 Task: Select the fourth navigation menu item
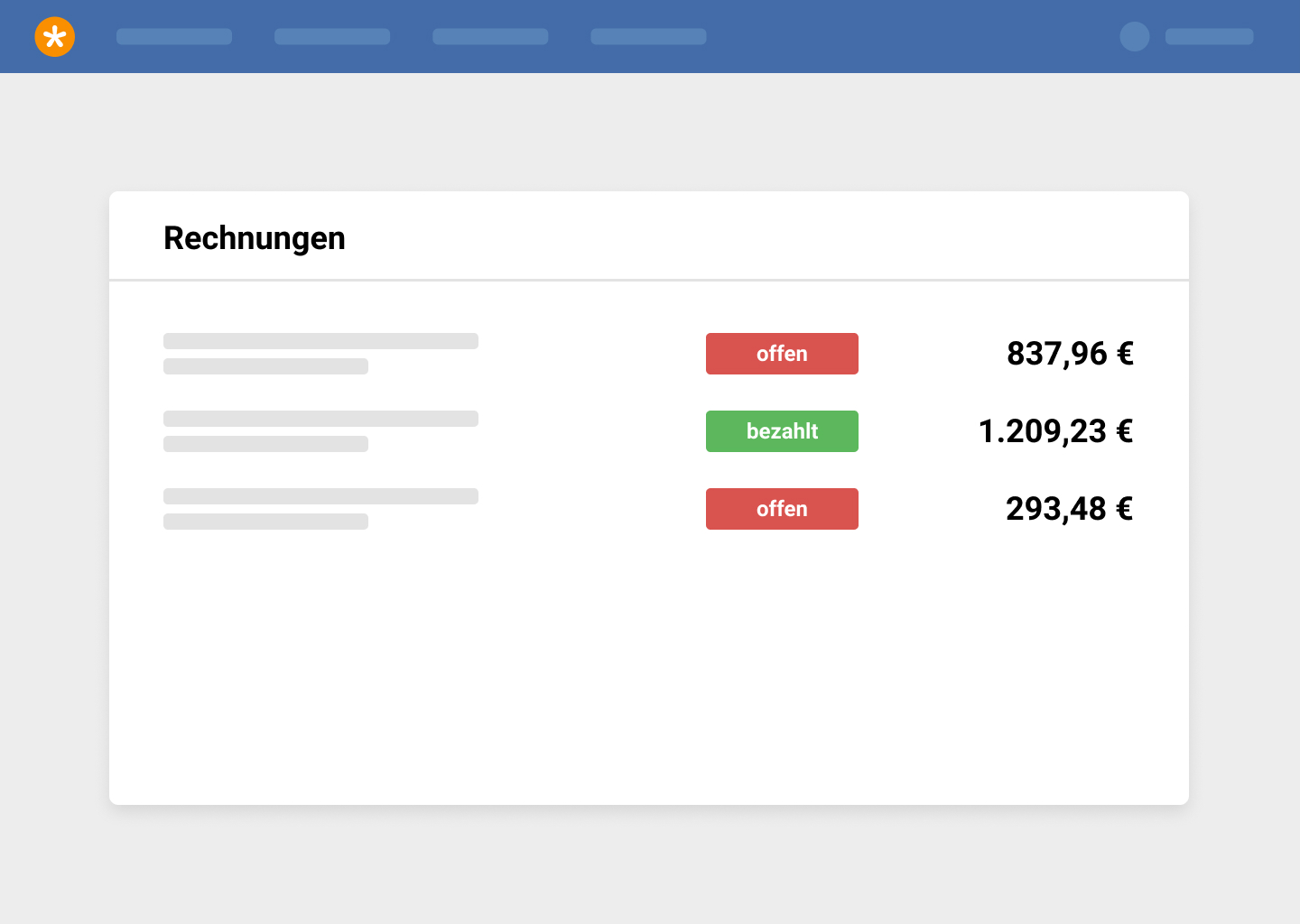tap(648, 37)
